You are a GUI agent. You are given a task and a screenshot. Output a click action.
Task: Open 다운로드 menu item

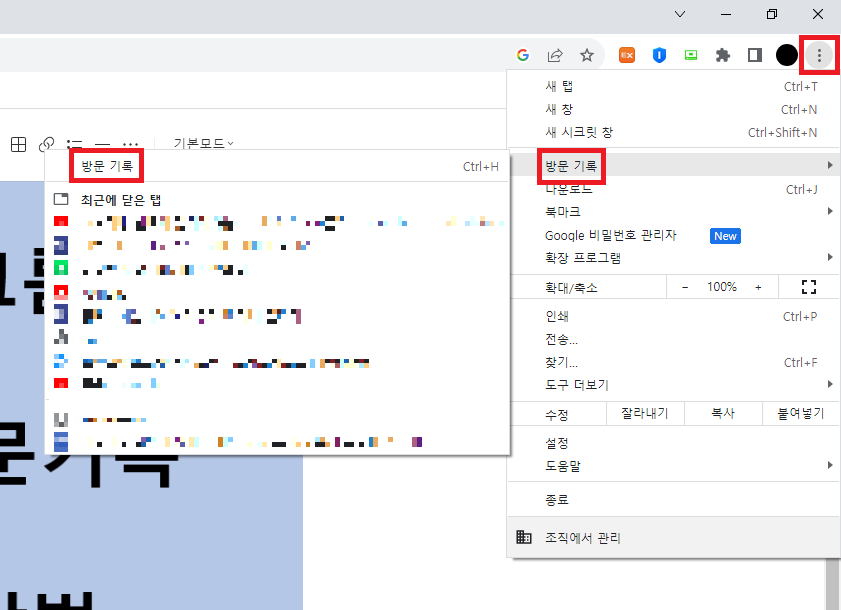click(673, 189)
